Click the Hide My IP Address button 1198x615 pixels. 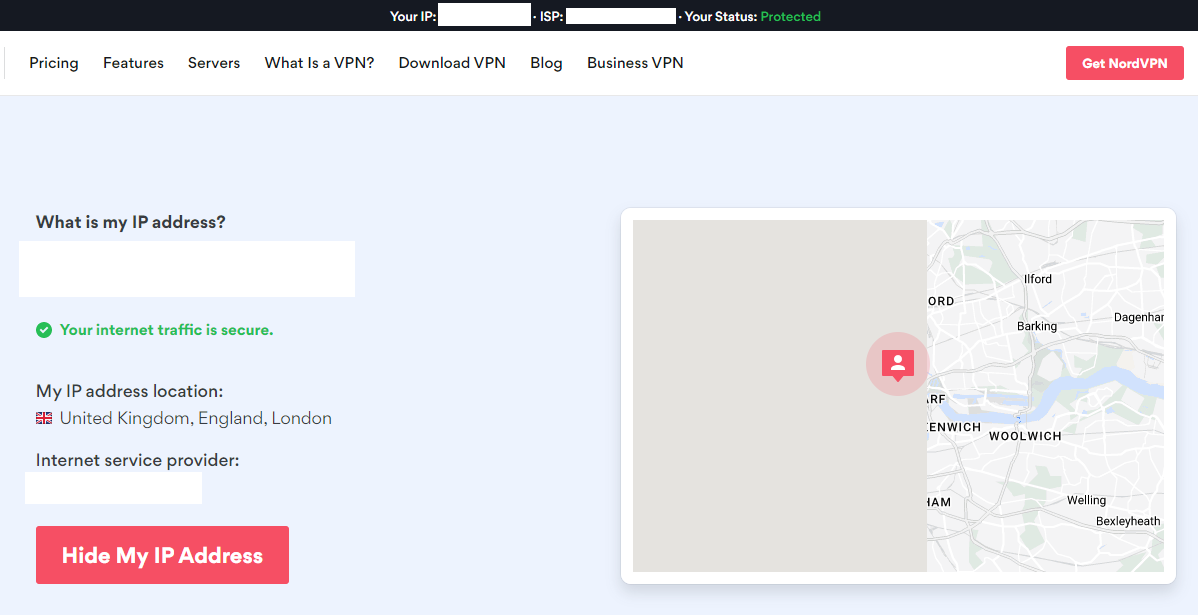coord(162,555)
